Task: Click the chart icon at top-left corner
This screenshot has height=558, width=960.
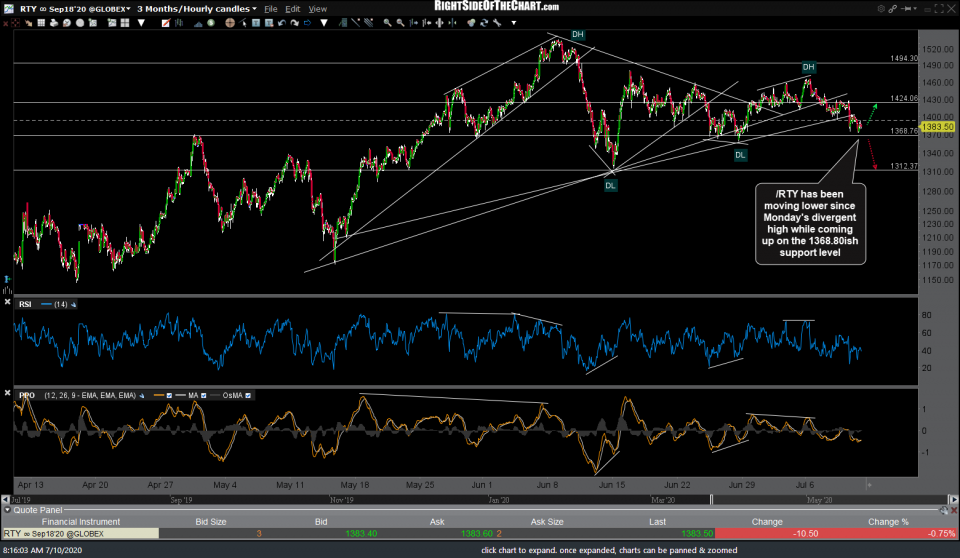Action: [9, 8]
